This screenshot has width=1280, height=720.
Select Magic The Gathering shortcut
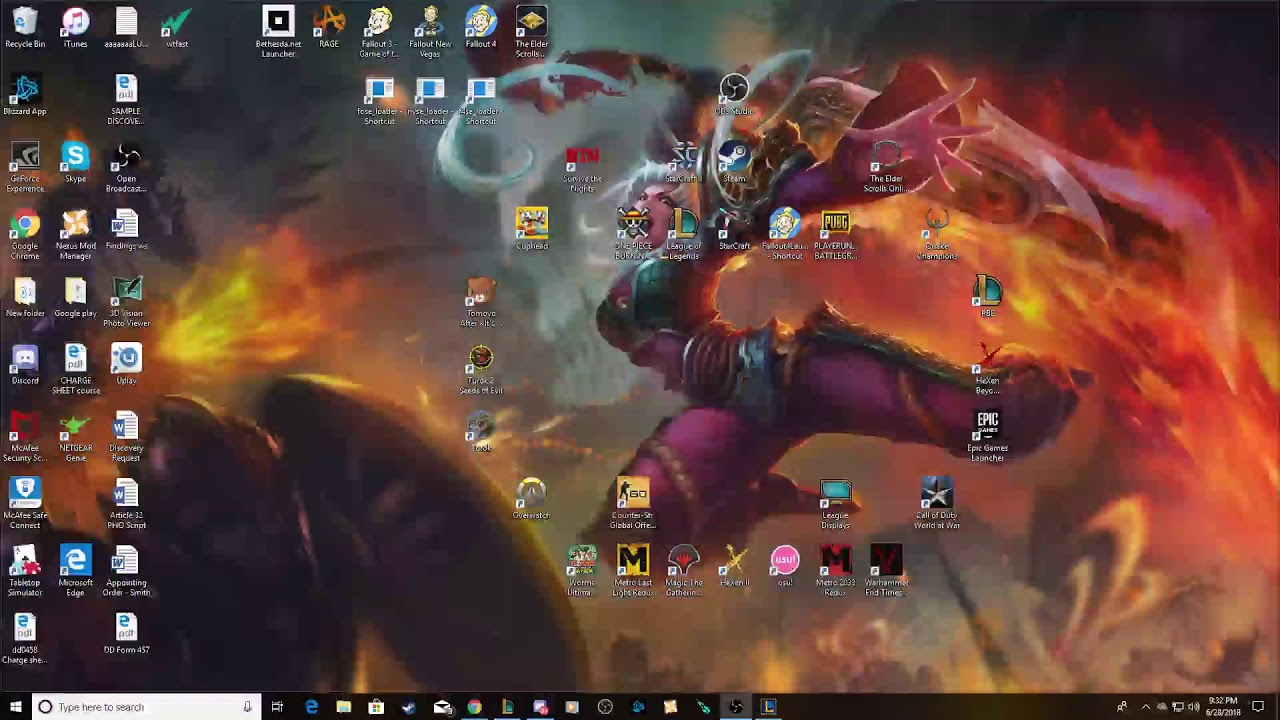pos(683,571)
